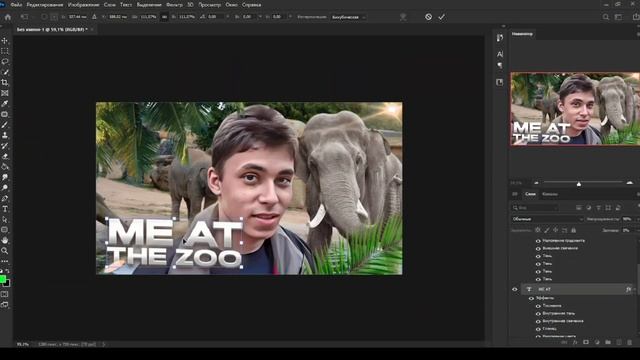Select the Clone Stamp tool
The height and width of the screenshot is (360, 640).
5,135
